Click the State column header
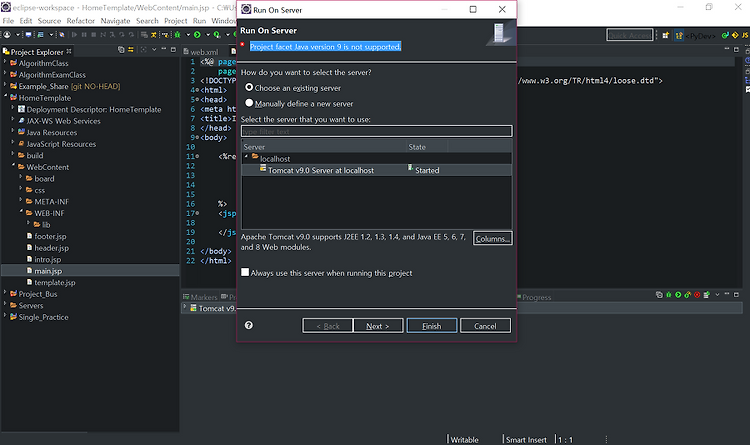The width and height of the screenshot is (750, 445). 427,146
